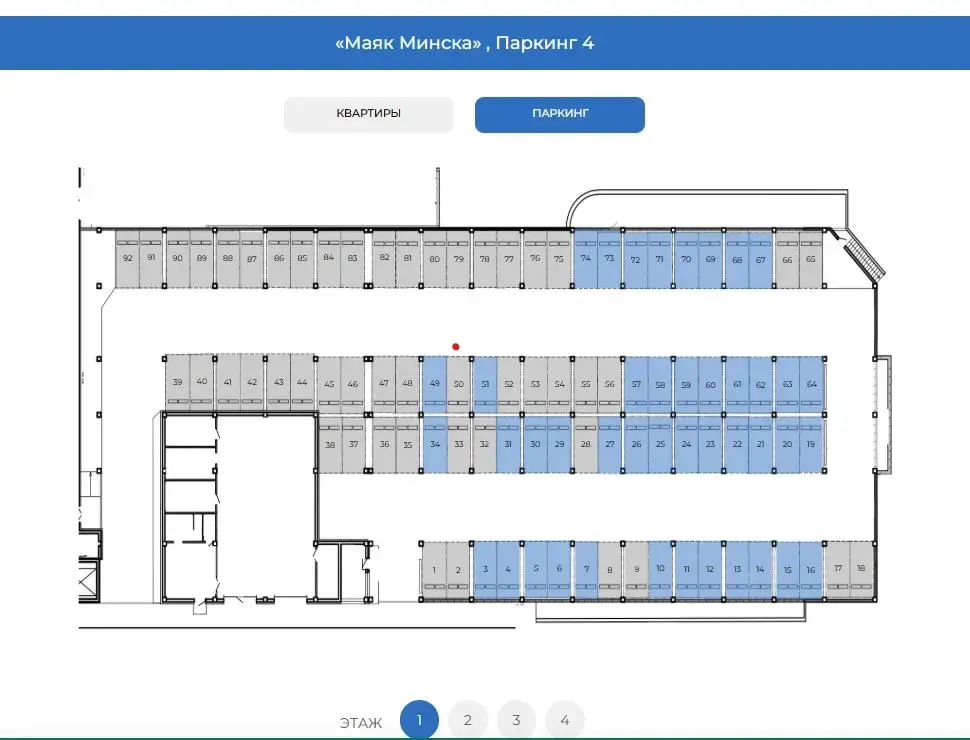Select parking space 67

click(x=761, y=258)
